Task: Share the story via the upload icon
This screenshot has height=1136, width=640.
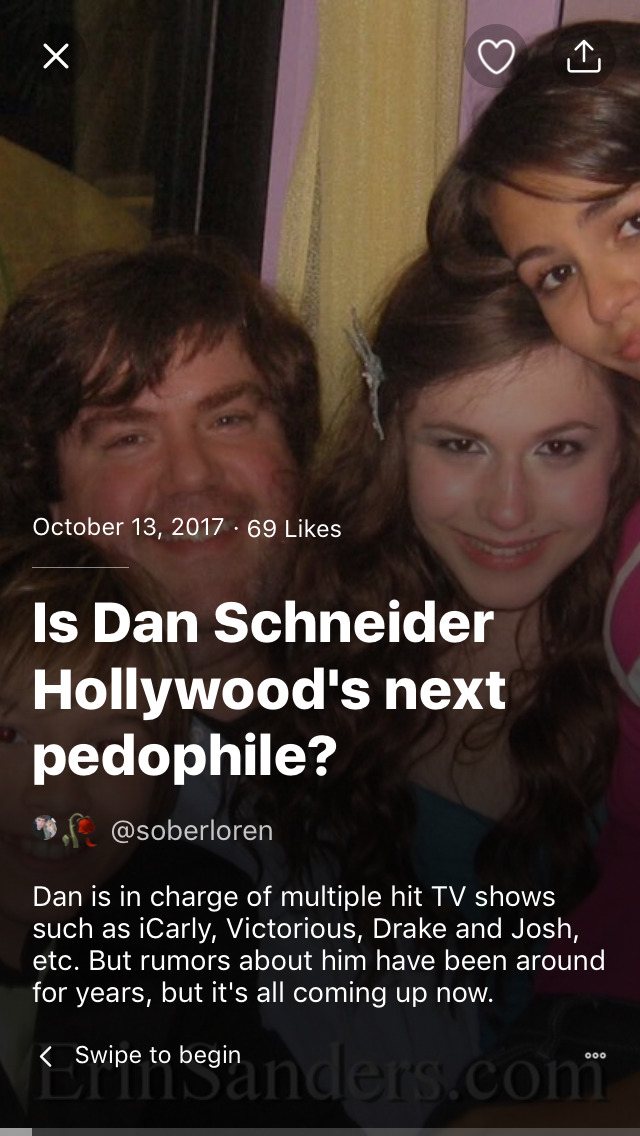Action: tap(583, 56)
